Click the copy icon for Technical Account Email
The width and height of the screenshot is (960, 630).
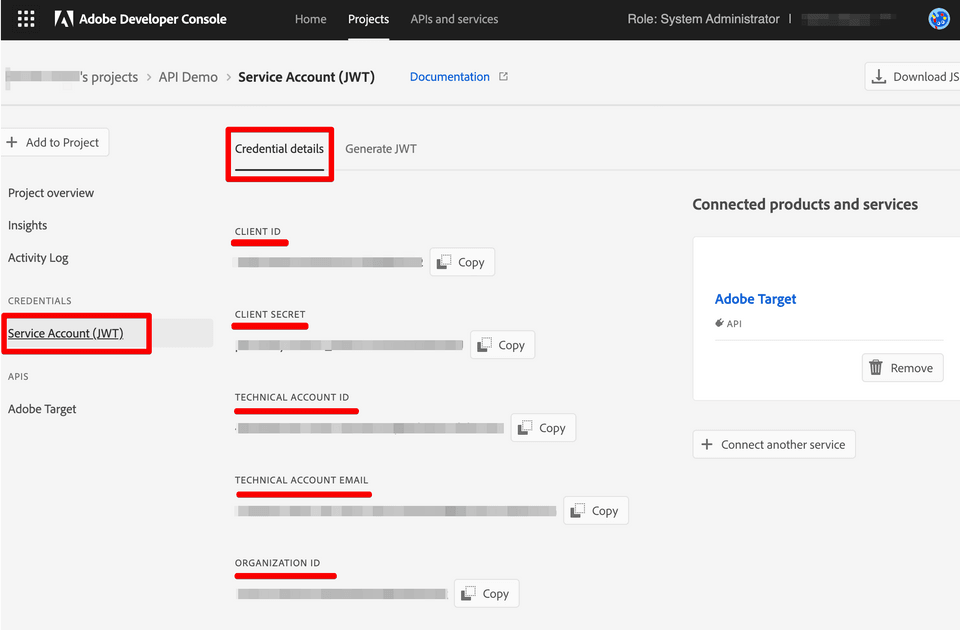(577, 511)
